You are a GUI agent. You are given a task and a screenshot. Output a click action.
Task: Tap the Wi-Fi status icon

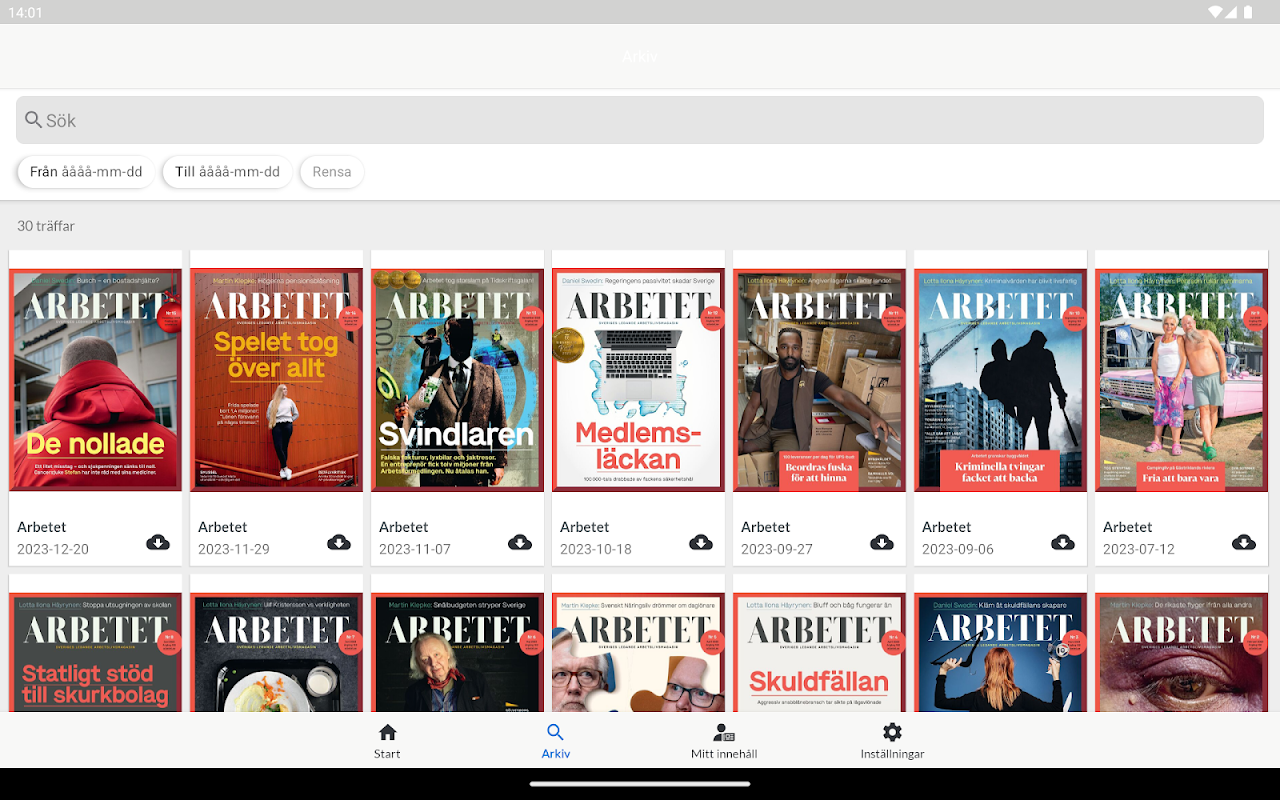point(1216,12)
